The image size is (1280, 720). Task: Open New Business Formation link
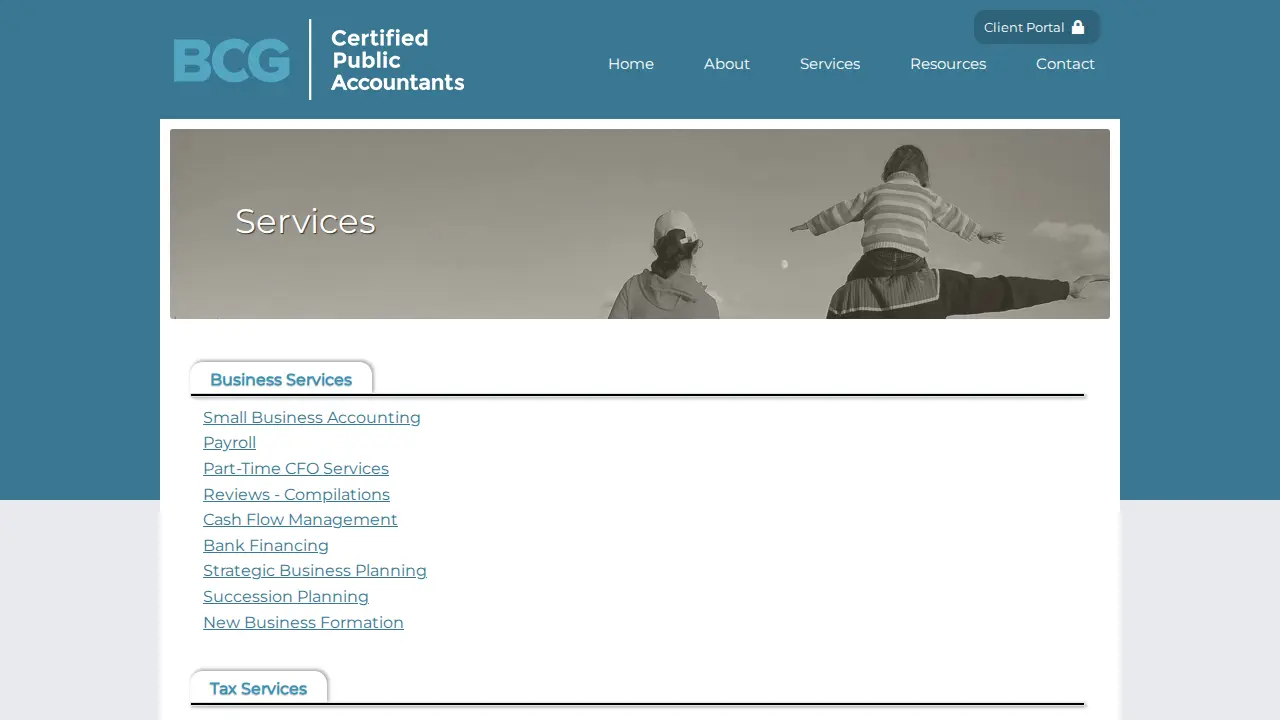point(303,622)
